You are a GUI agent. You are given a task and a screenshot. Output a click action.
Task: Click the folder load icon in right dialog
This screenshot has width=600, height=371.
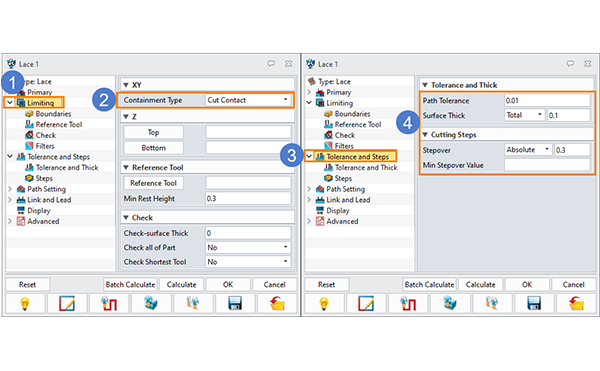tap(576, 304)
